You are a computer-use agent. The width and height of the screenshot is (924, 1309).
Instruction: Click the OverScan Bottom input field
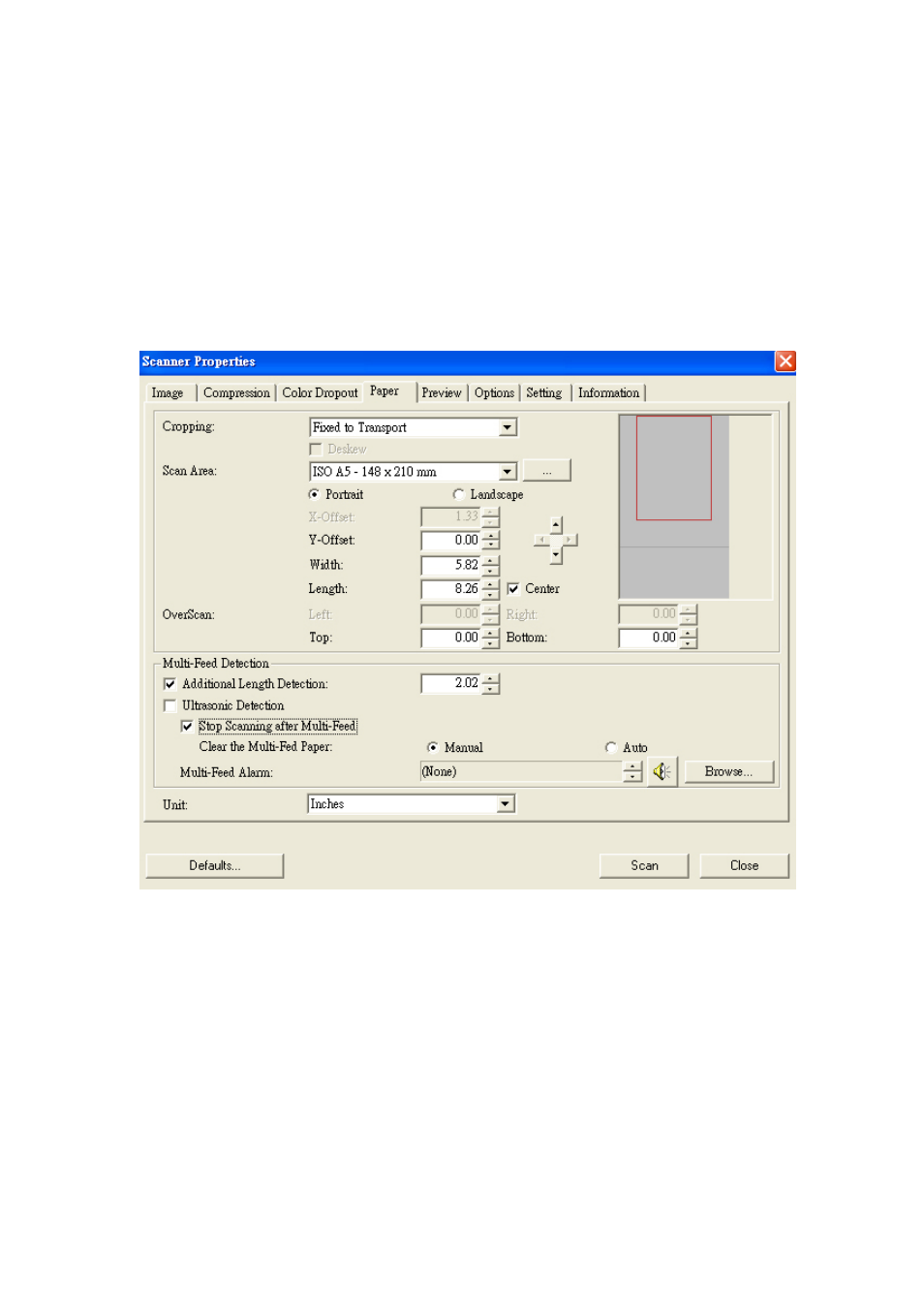[649, 638]
